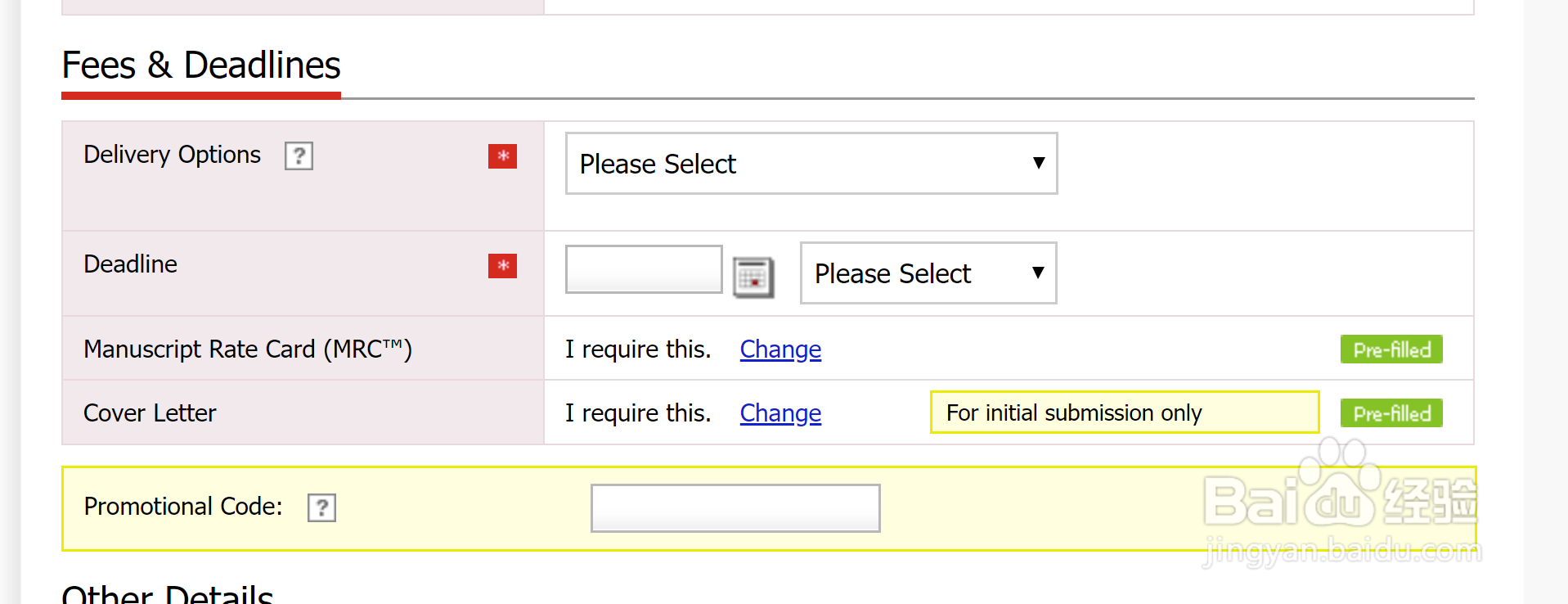Focus the Deadline date text field
The width and height of the screenshot is (1568, 604).
pos(644,269)
